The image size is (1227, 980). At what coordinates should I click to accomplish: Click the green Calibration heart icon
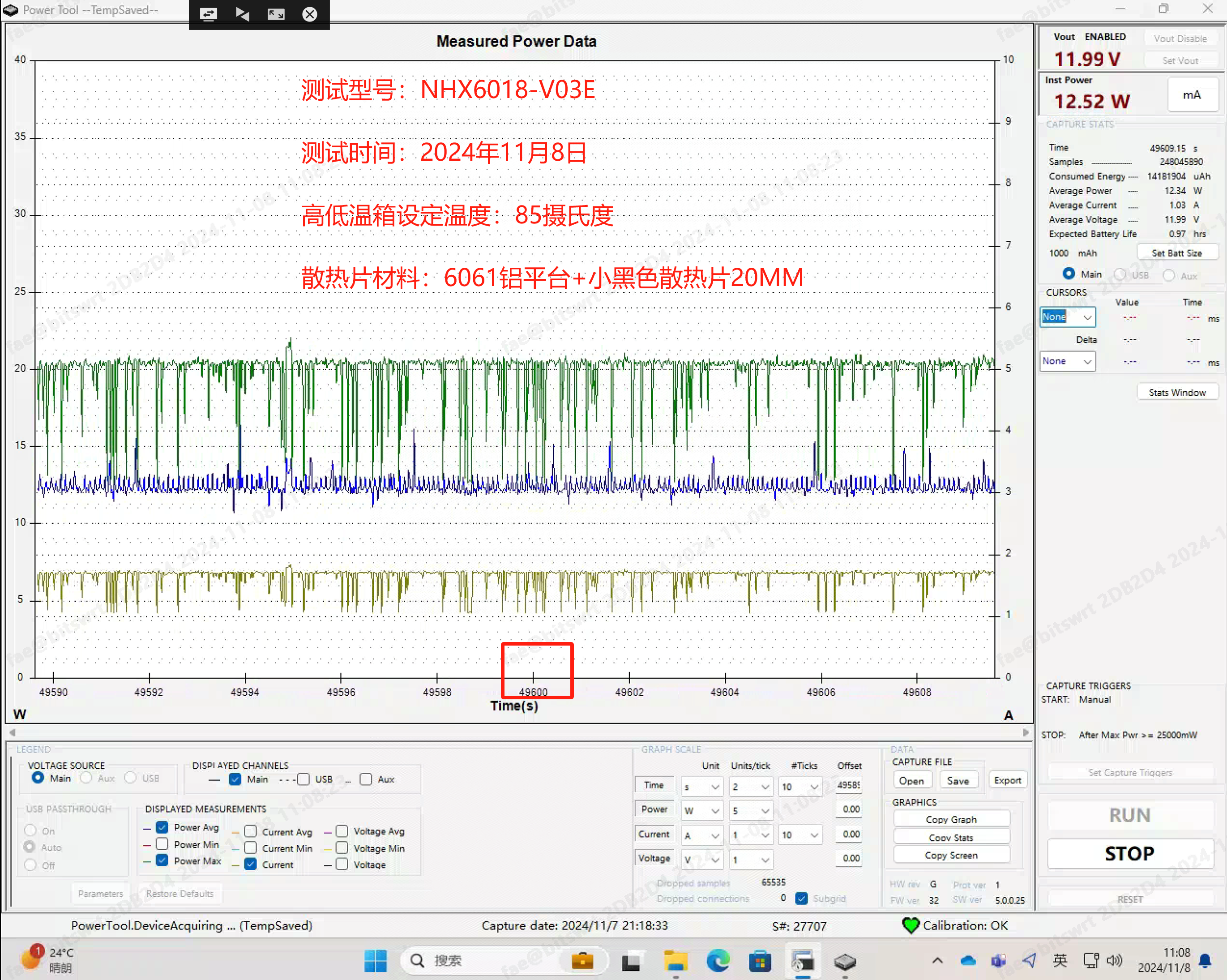[911, 925]
